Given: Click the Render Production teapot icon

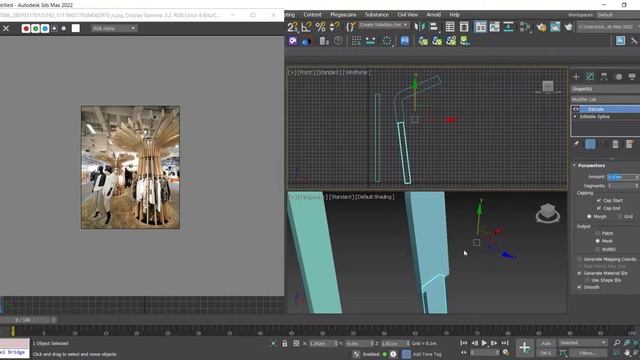Looking at the screenshot, I should 569,27.
